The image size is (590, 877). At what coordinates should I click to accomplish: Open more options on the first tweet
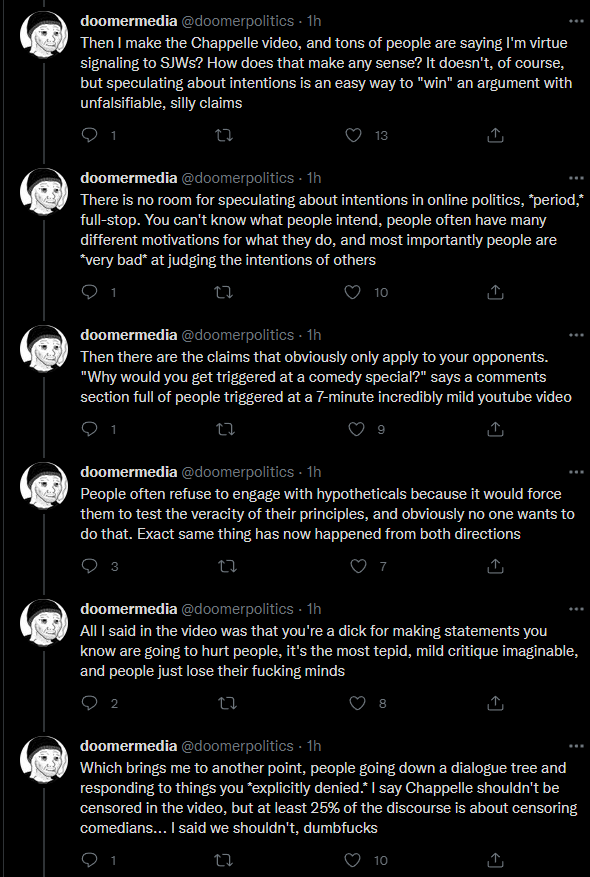[576, 21]
